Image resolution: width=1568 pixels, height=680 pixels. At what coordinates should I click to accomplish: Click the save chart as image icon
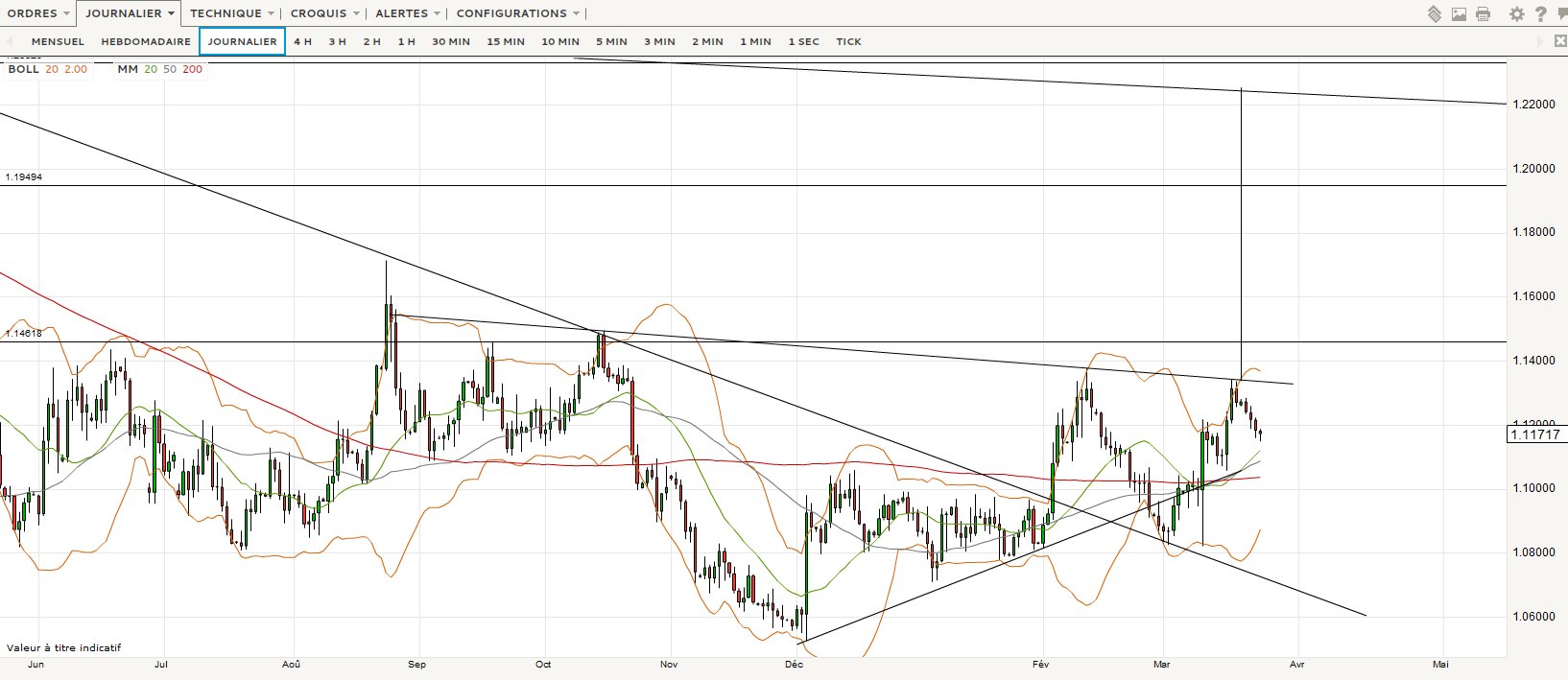click(1459, 13)
